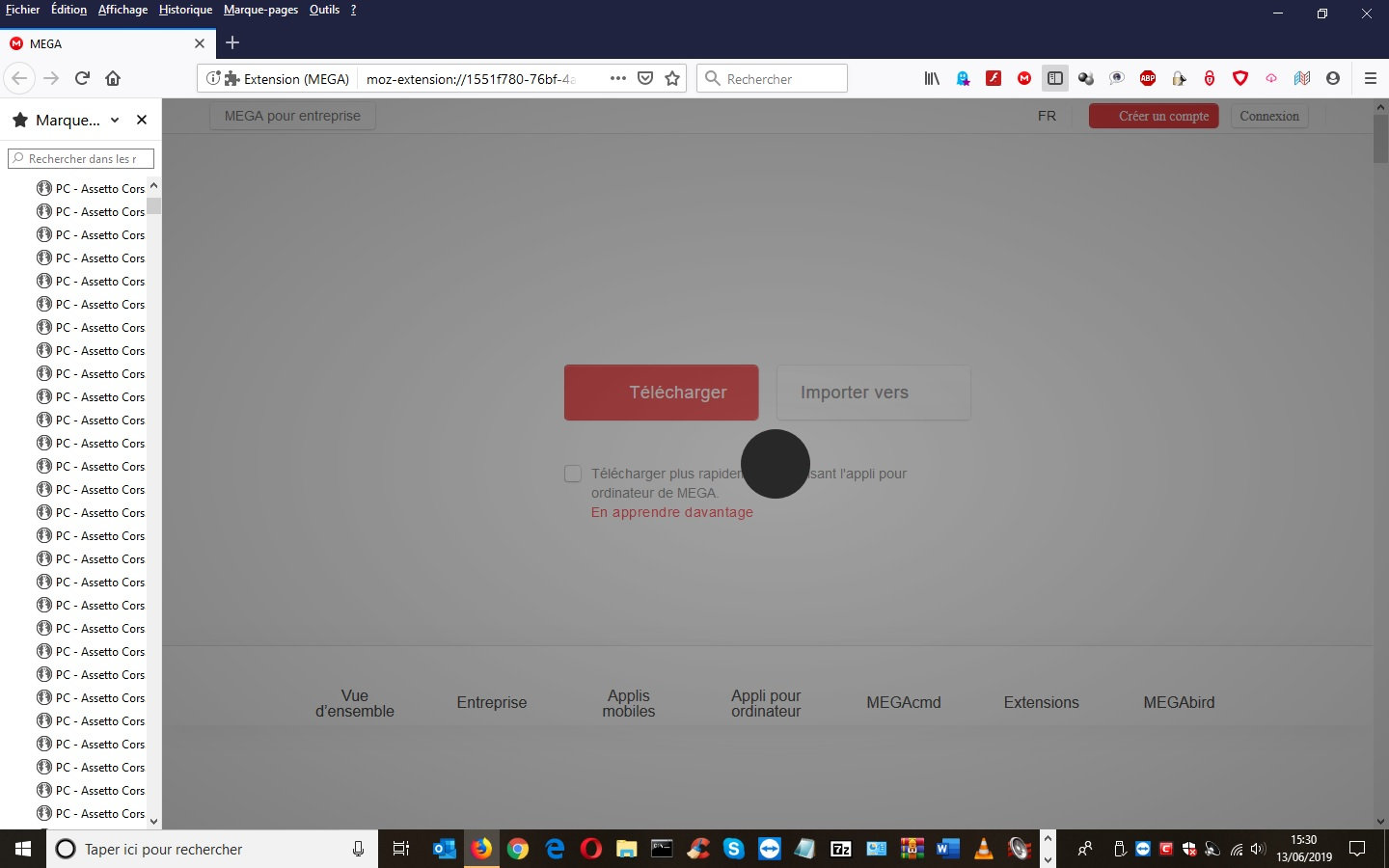Select the MEGA browser tab

click(108, 43)
